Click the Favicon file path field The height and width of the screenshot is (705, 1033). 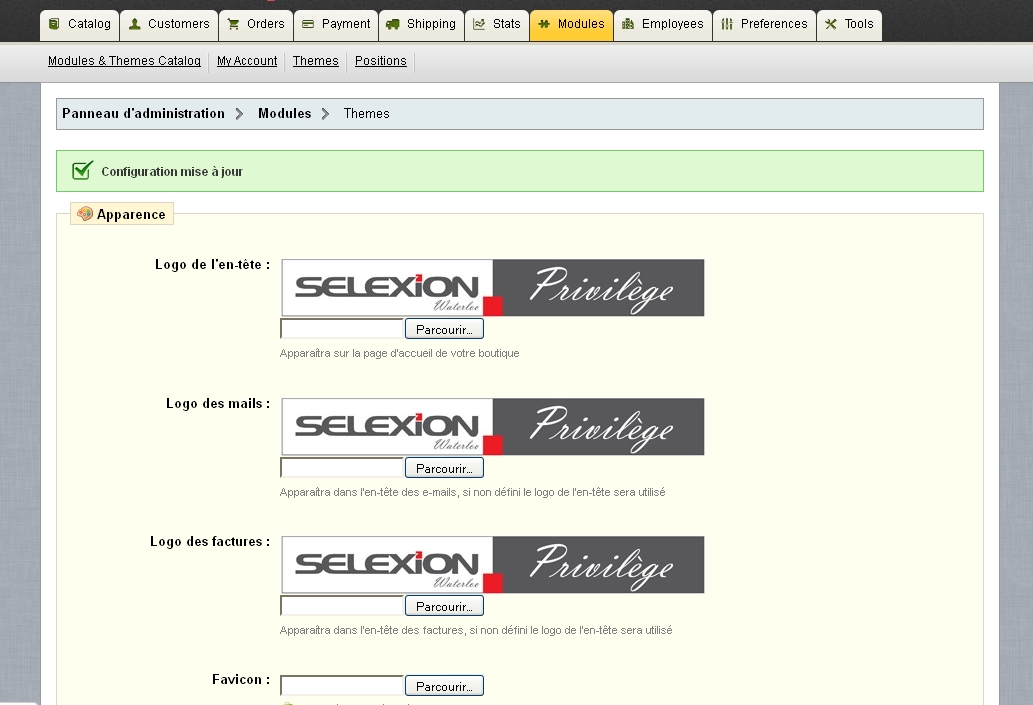click(342, 685)
